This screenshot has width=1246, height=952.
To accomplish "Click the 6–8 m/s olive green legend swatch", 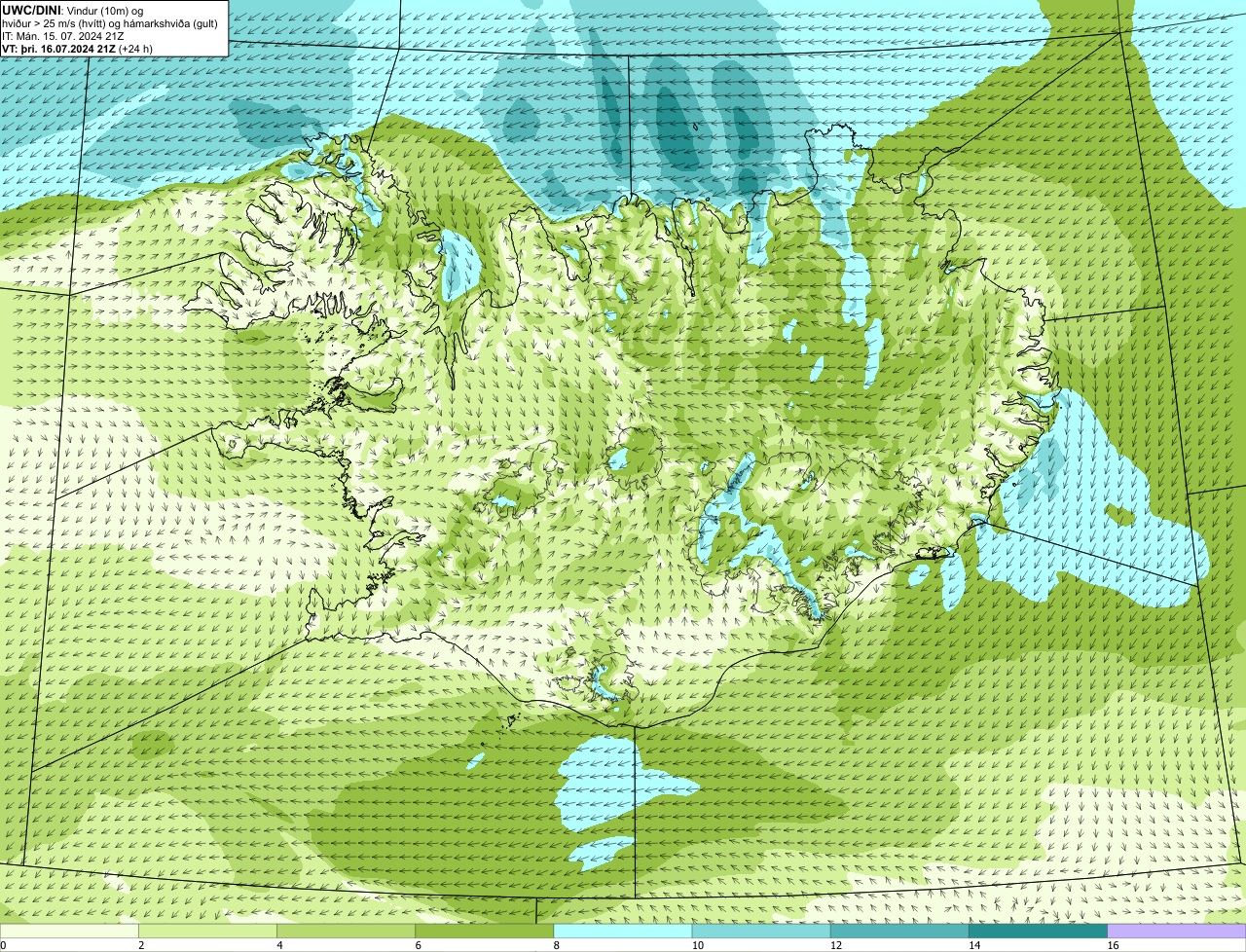I will coord(485,932).
